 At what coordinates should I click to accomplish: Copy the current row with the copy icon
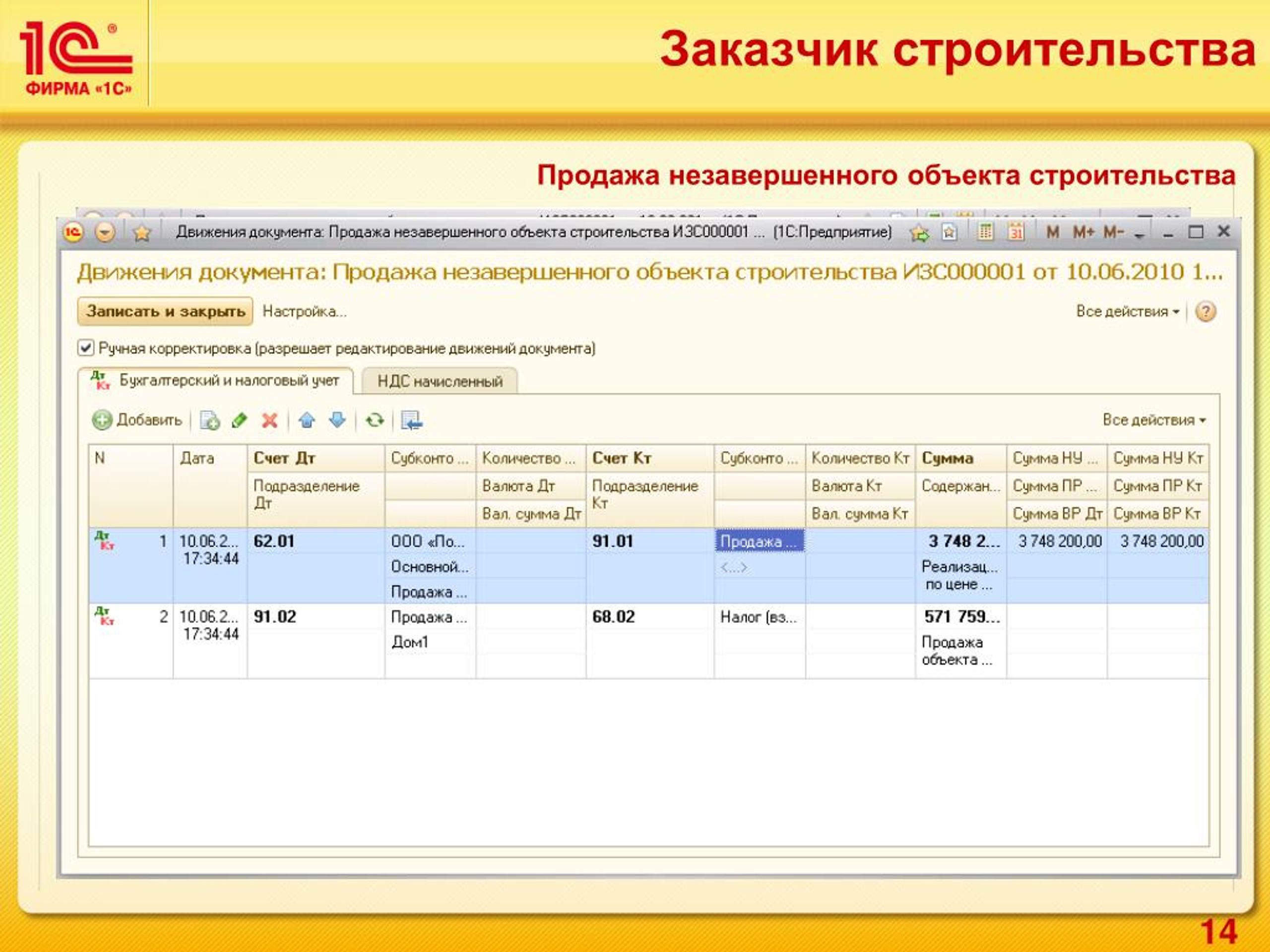click(x=209, y=420)
